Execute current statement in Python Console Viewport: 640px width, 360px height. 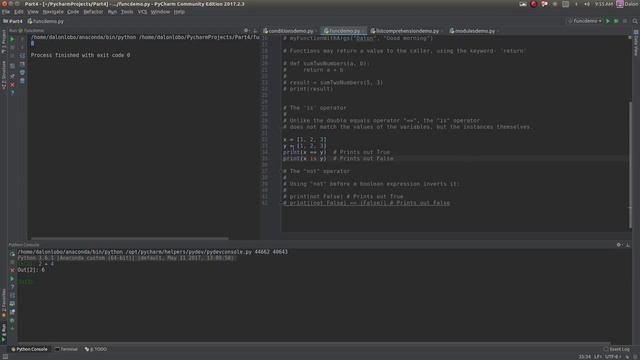click(12, 279)
